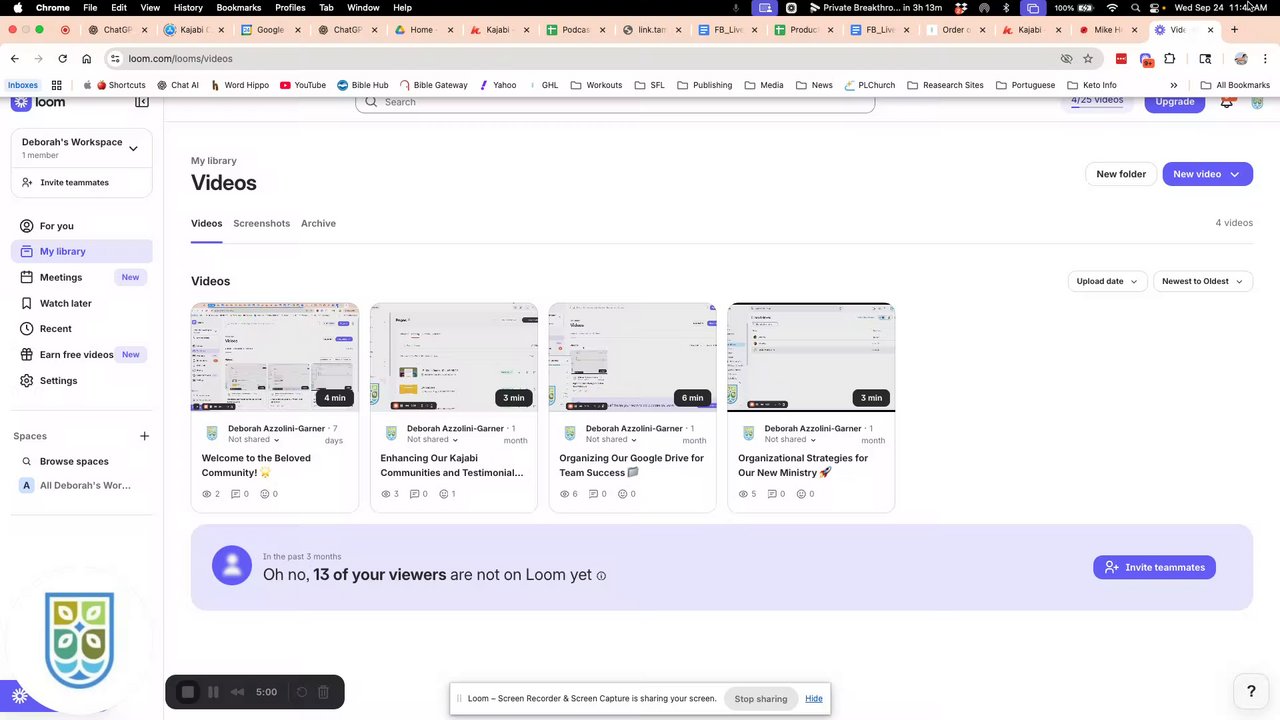The height and width of the screenshot is (720, 1280).
Task: Open Wi-Fi menu in menu bar
Action: click(1112, 7)
